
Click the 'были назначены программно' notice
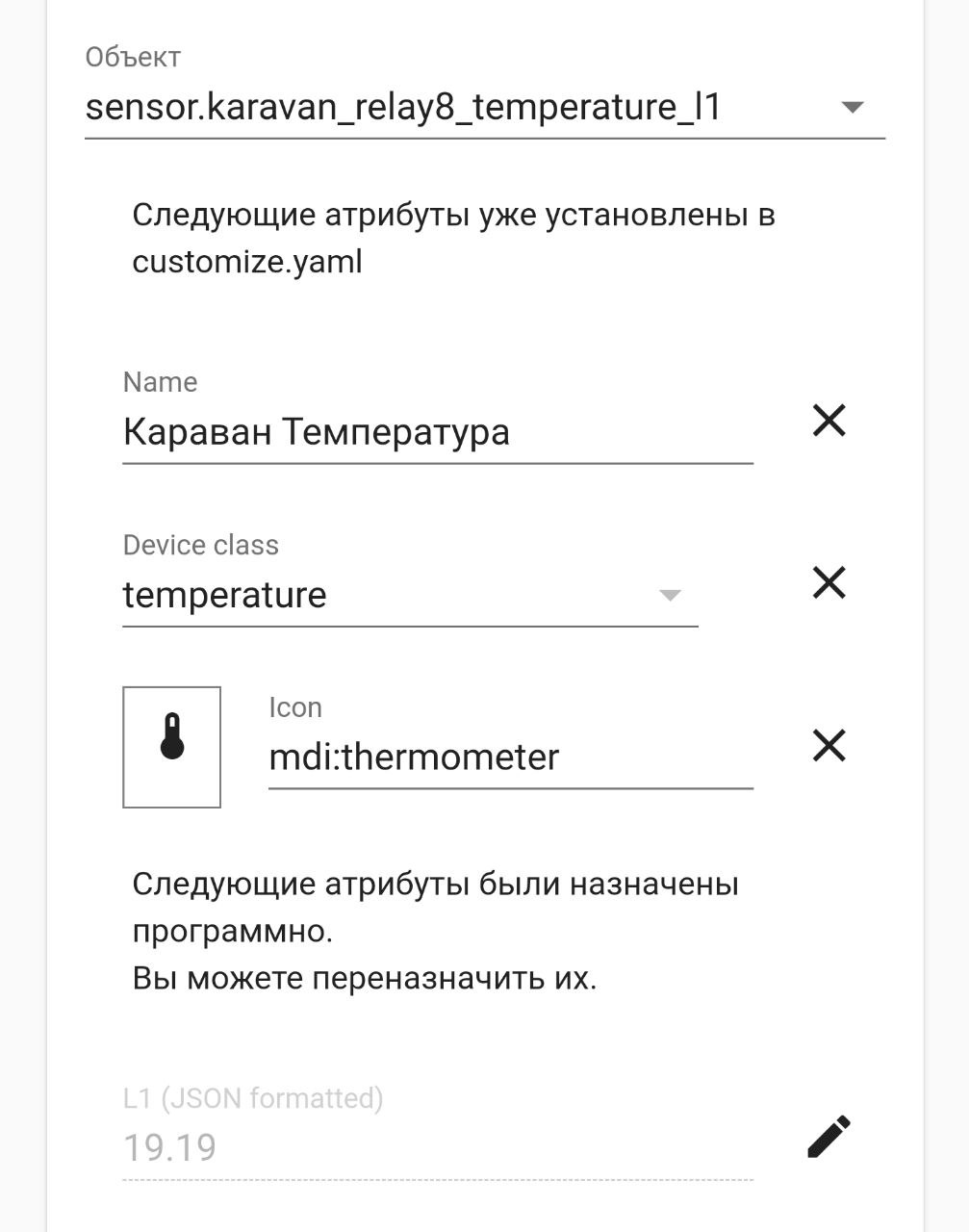pyautogui.click(x=435, y=907)
